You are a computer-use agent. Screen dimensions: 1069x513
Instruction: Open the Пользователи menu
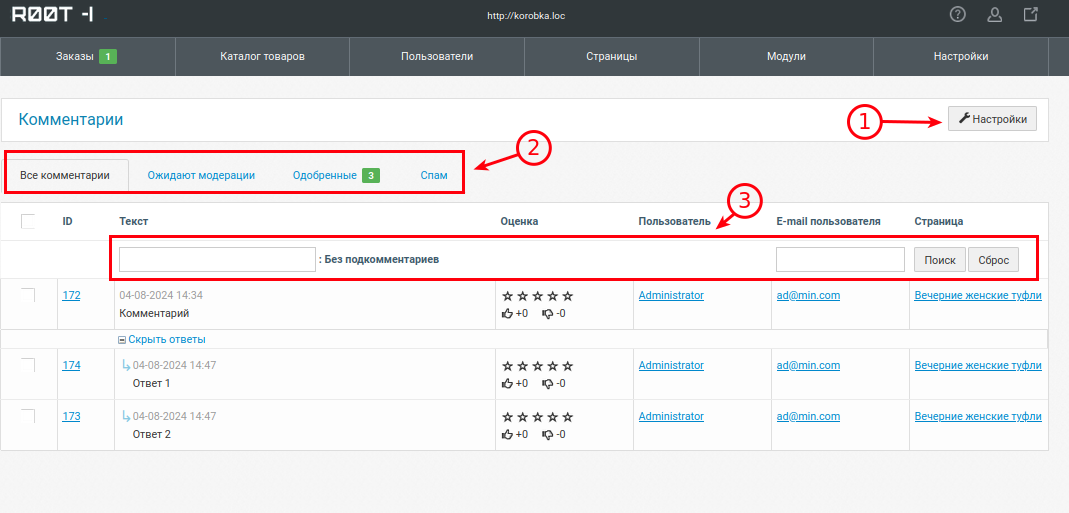(437, 57)
